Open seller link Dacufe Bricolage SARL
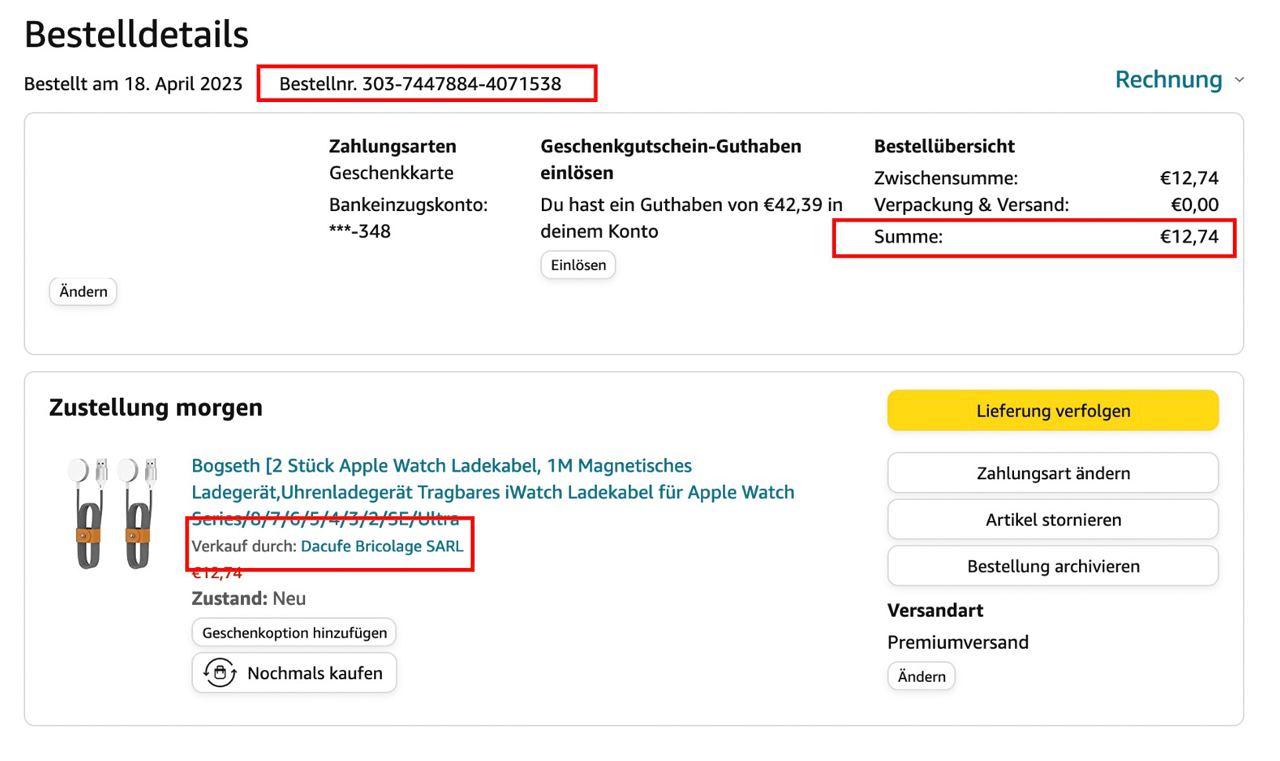1280x761 pixels. point(382,546)
